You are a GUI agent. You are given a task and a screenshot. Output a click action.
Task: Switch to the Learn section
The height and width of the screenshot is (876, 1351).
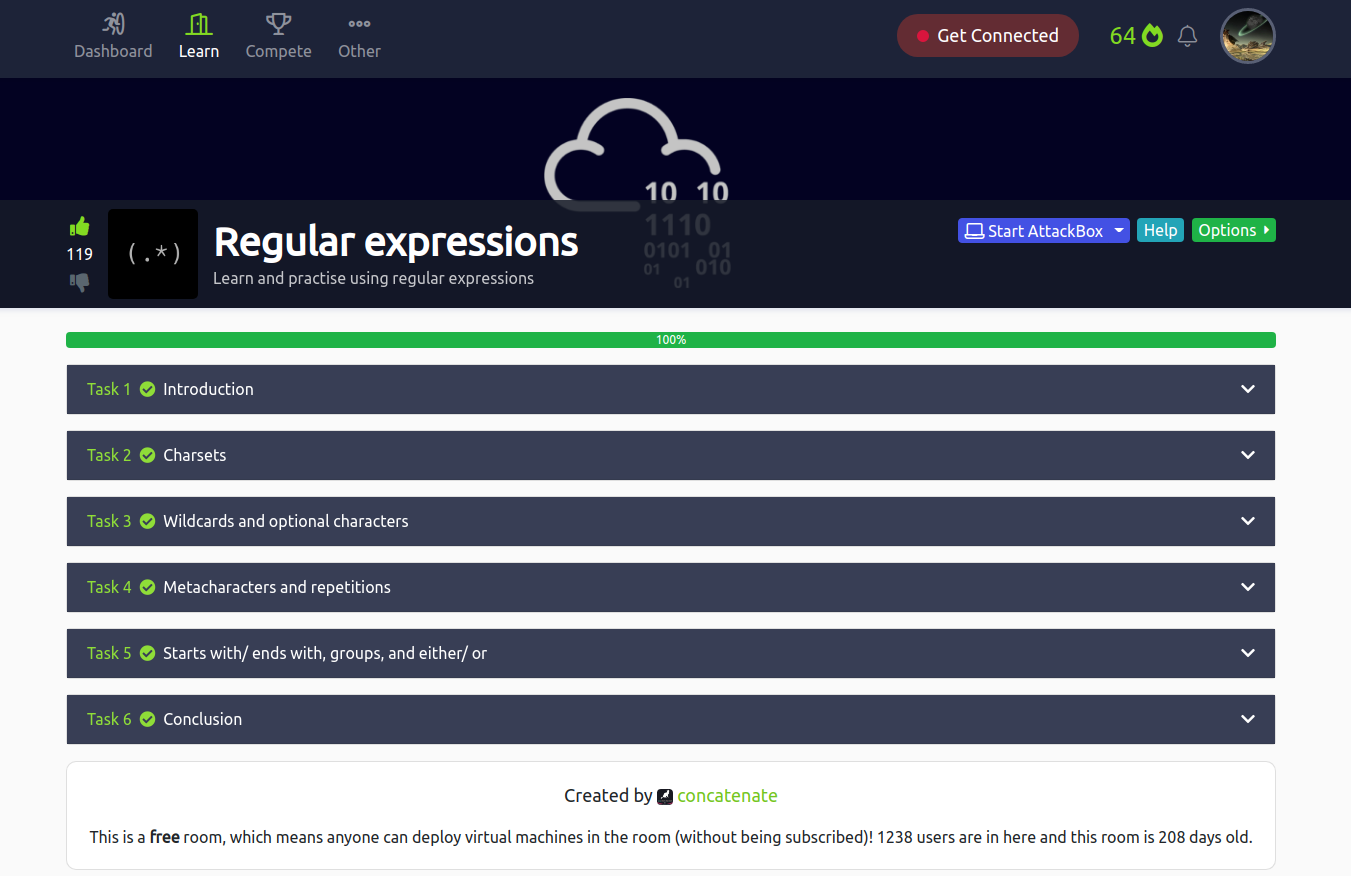pos(198,35)
